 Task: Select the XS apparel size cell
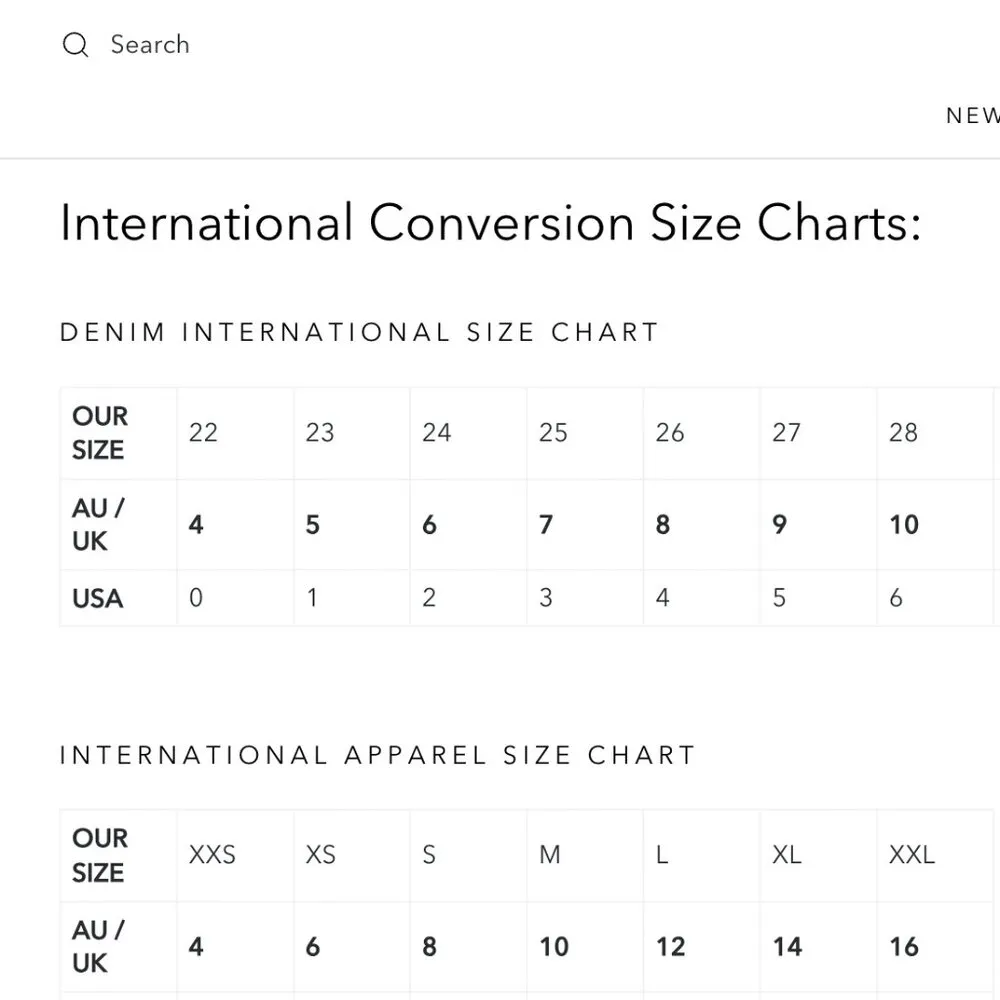click(320, 855)
